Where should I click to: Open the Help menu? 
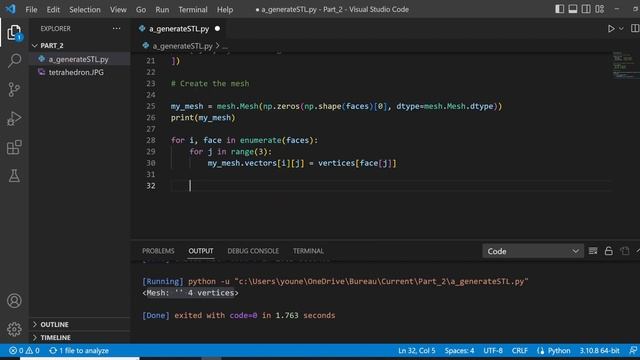tap(225, 9)
